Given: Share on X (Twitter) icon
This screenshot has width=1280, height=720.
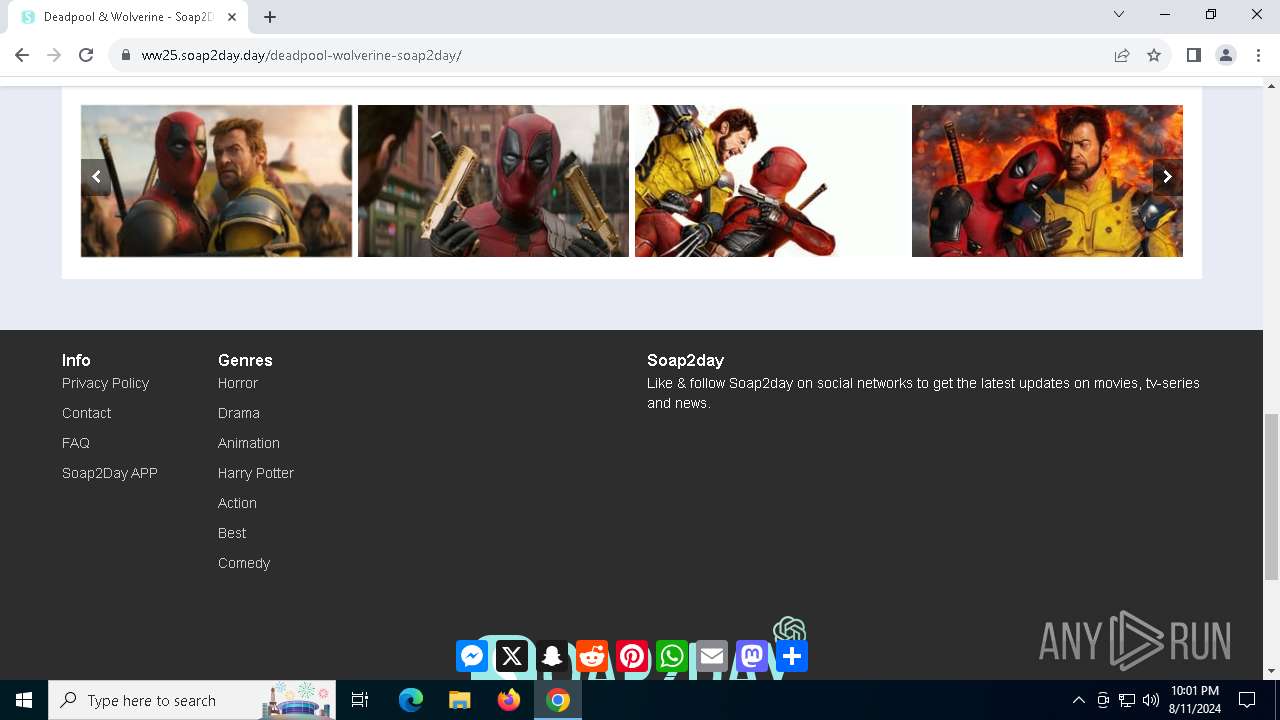Looking at the screenshot, I should click(x=512, y=656).
